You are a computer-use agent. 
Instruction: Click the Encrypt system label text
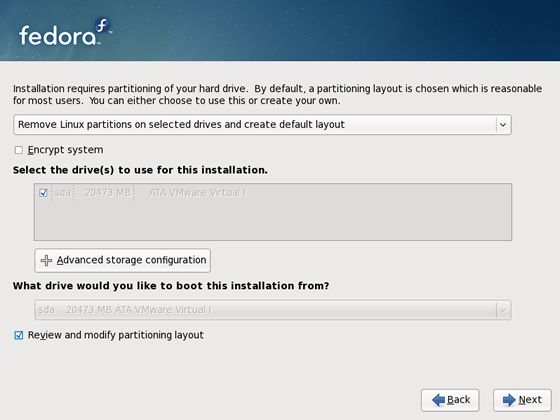(x=65, y=150)
